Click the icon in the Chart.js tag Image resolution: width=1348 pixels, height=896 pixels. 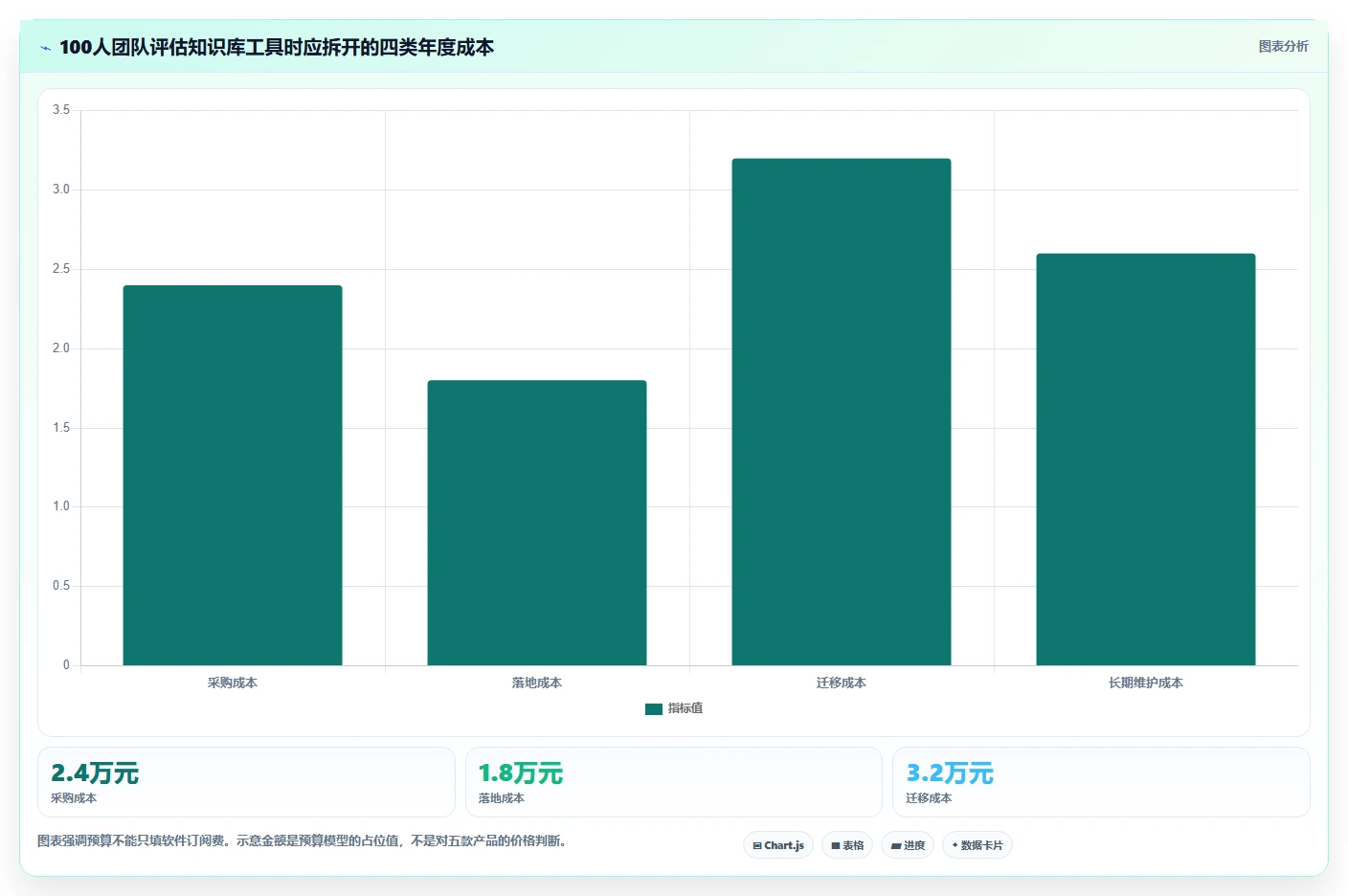click(757, 846)
